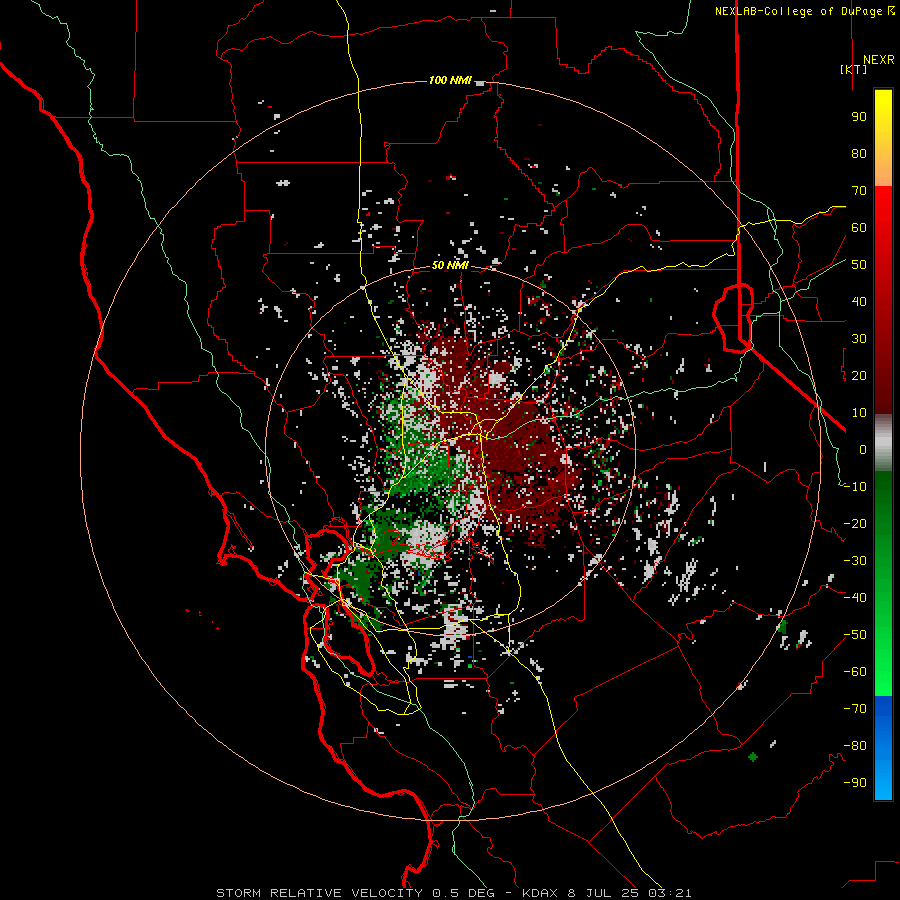This screenshot has width=900, height=900.
Task: Click the -90 value on the velocity scale
Action: click(x=855, y=783)
